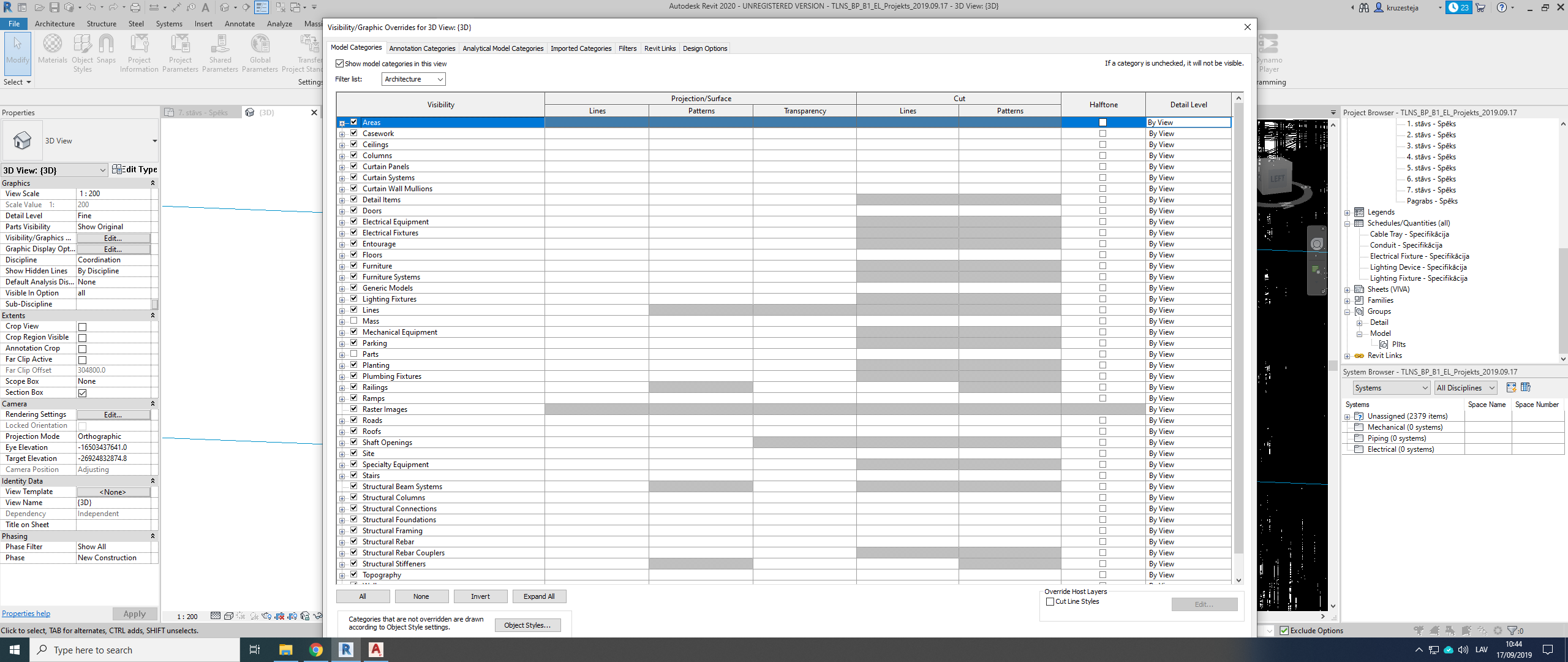This screenshot has height=662, width=1568.
Task: Select the Text tool icon (letter A)
Action: (x=206, y=7)
